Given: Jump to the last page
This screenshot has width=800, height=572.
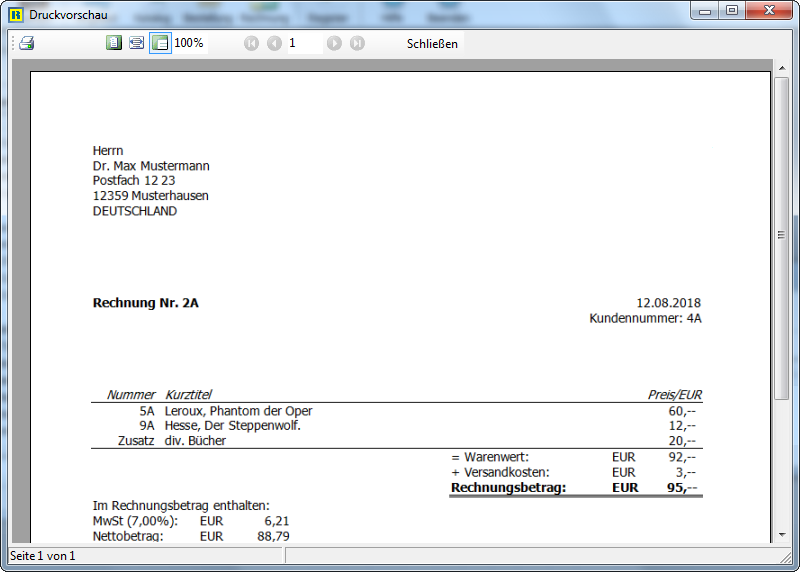Looking at the screenshot, I should tap(357, 43).
